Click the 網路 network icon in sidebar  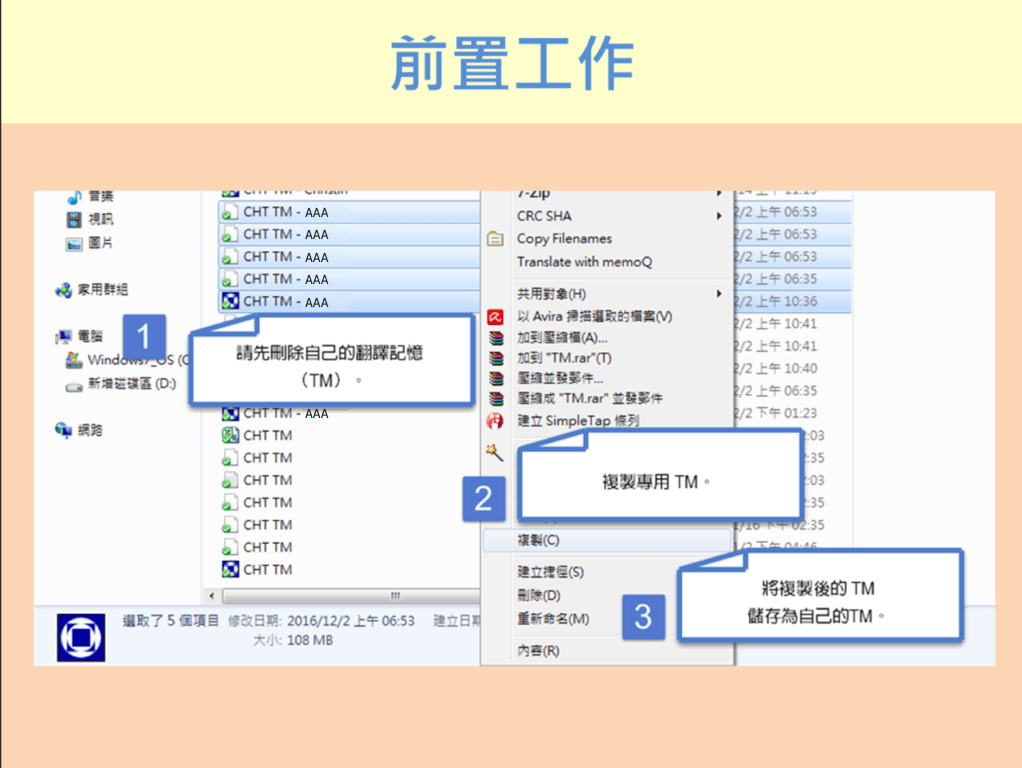point(64,430)
